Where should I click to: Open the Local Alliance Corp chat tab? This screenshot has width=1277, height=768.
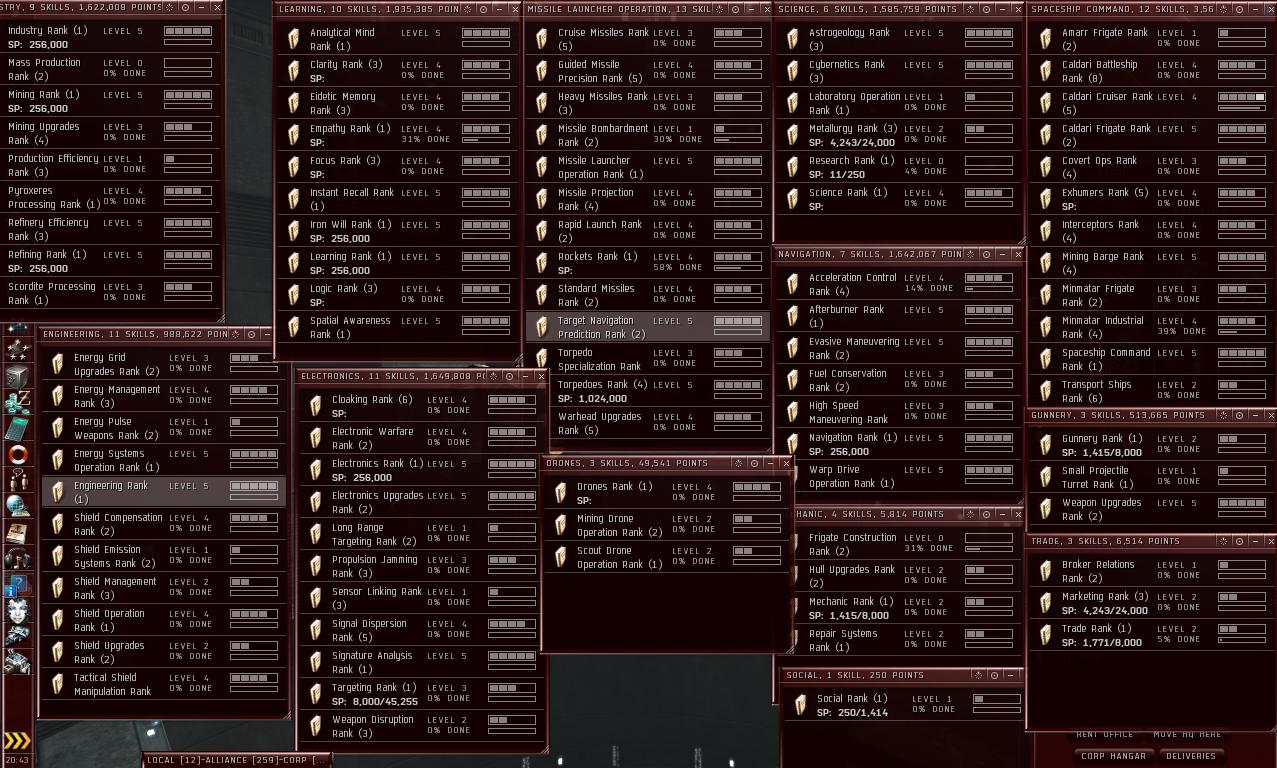coord(236,760)
